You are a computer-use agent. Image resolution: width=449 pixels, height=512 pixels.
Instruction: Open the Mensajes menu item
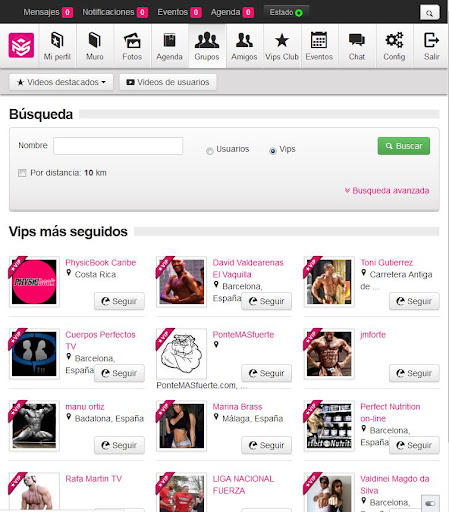pos(48,12)
